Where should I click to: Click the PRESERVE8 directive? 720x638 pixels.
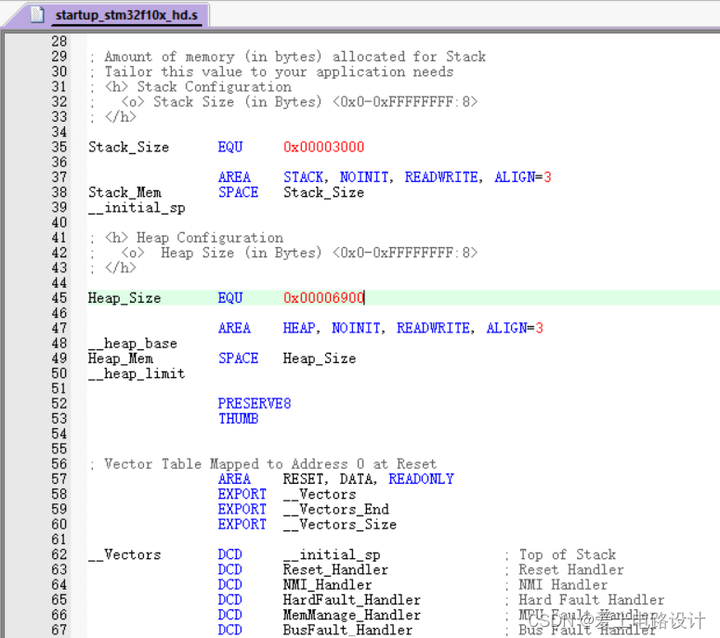tap(254, 403)
